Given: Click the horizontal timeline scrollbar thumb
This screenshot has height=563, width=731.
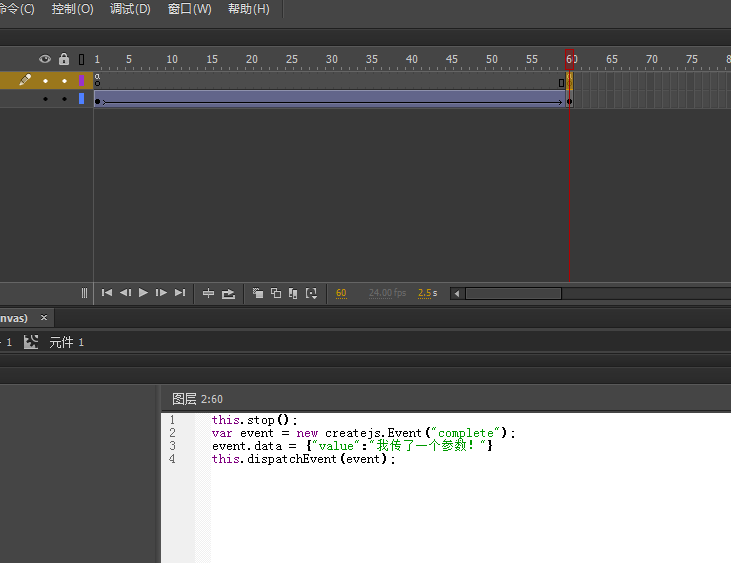Looking at the screenshot, I should click(x=513, y=294).
